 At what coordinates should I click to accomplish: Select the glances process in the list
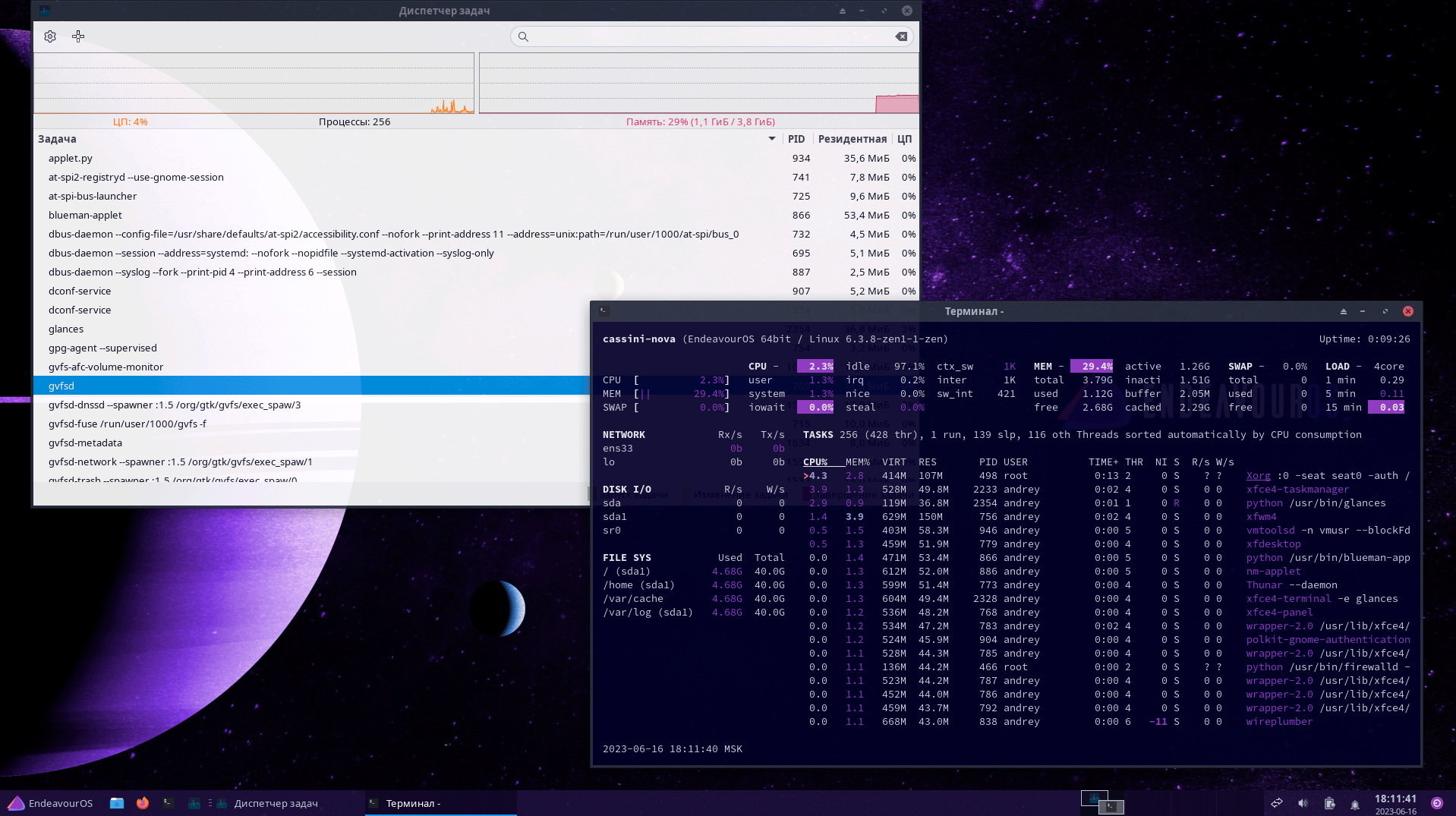pyautogui.click(x=66, y=329)
